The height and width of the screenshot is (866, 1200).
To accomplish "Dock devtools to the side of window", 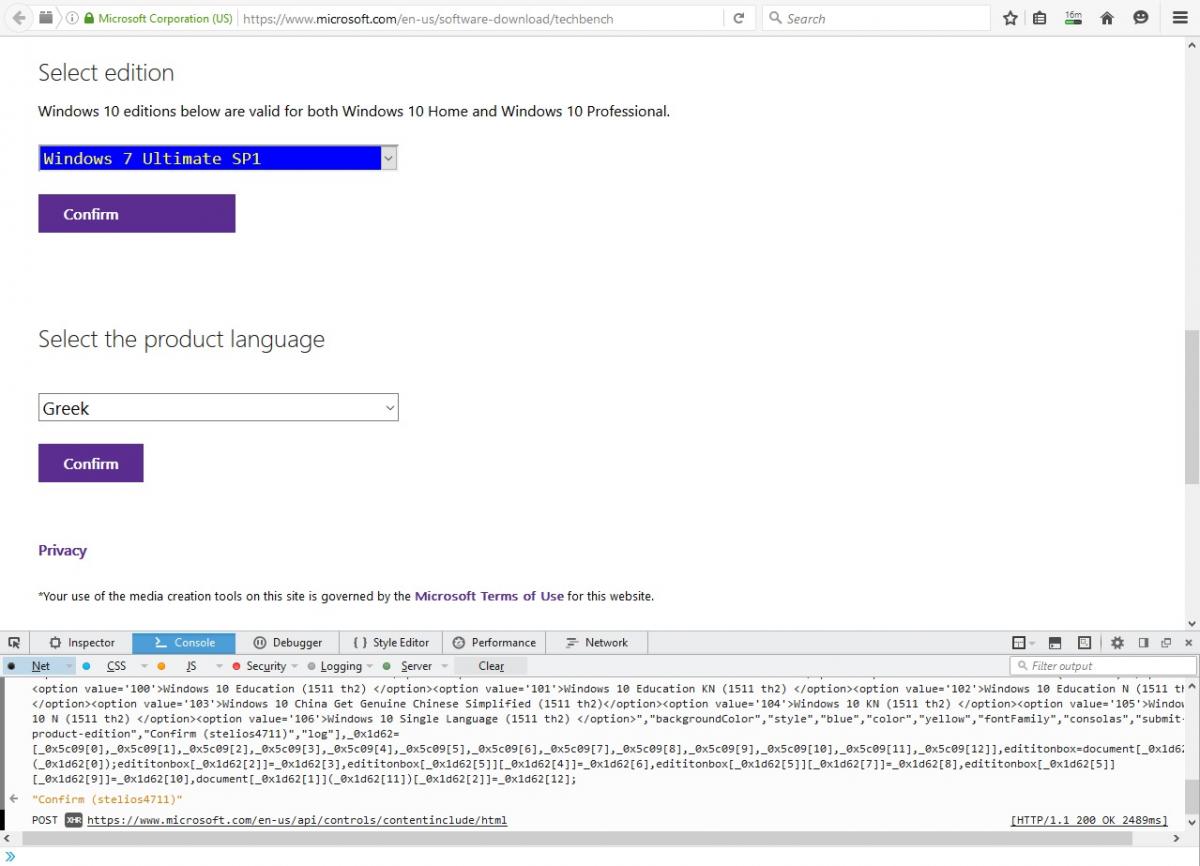I will [1143, 643].
